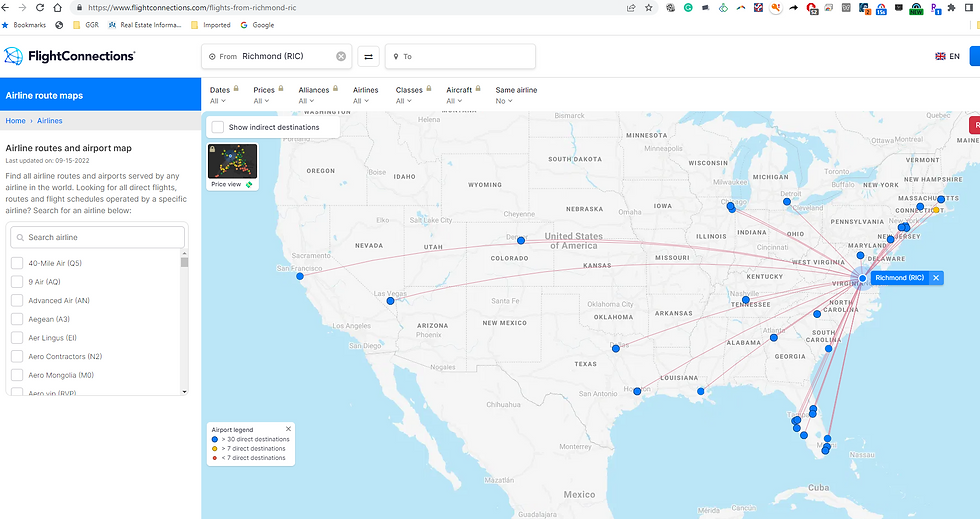Click the To destination field

[x=461, y=56]
